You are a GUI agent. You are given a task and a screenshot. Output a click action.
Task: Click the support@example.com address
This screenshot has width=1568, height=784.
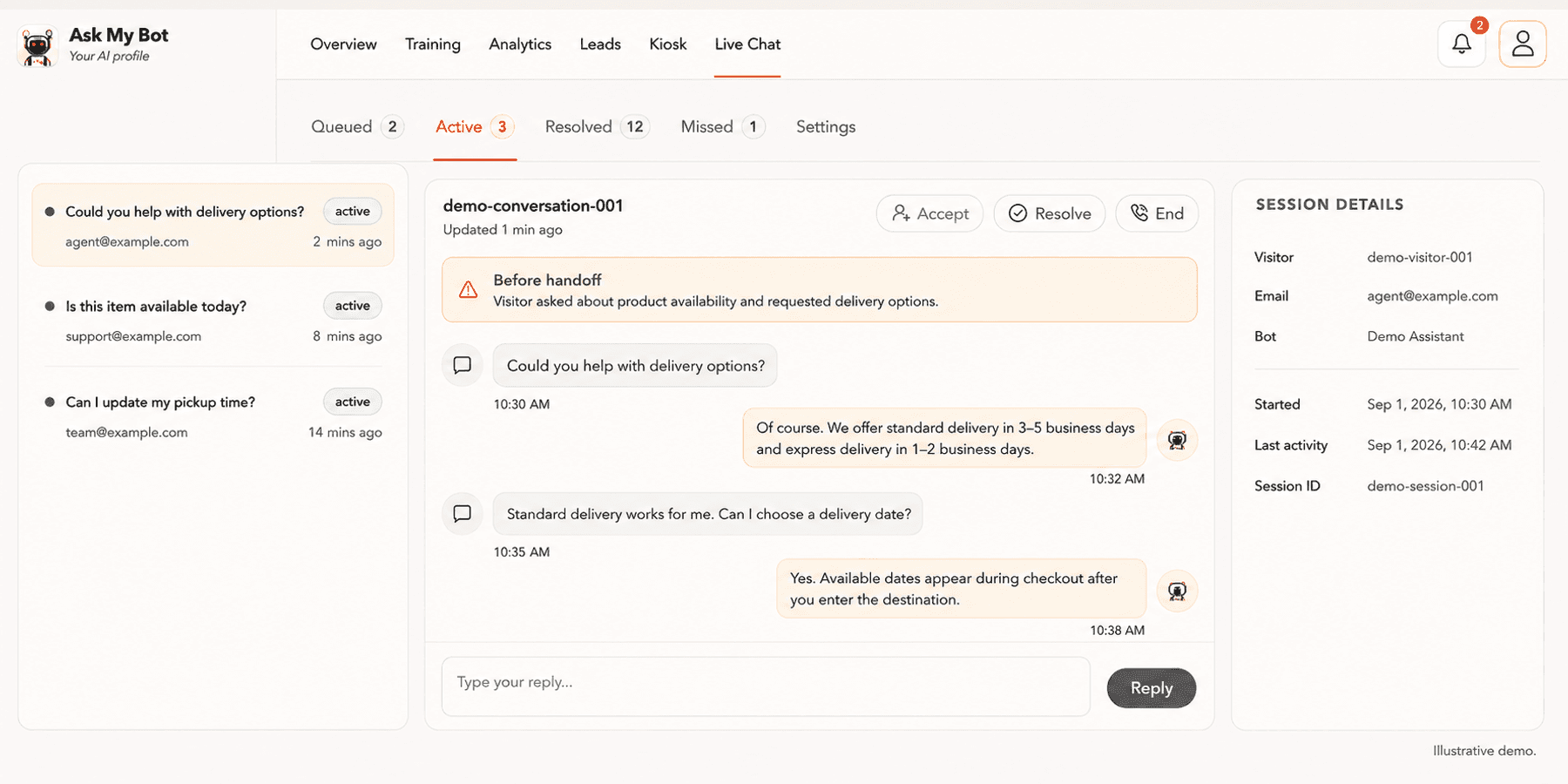pos(133,336)
